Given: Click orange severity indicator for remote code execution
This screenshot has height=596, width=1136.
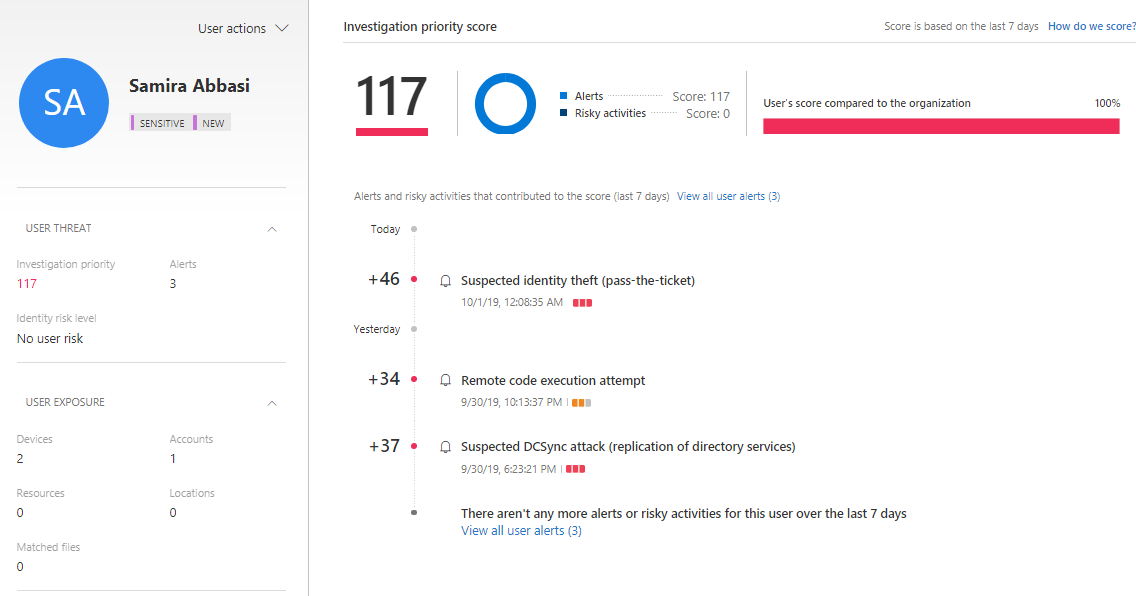Looking at the screenshot, I should (581, 403).
